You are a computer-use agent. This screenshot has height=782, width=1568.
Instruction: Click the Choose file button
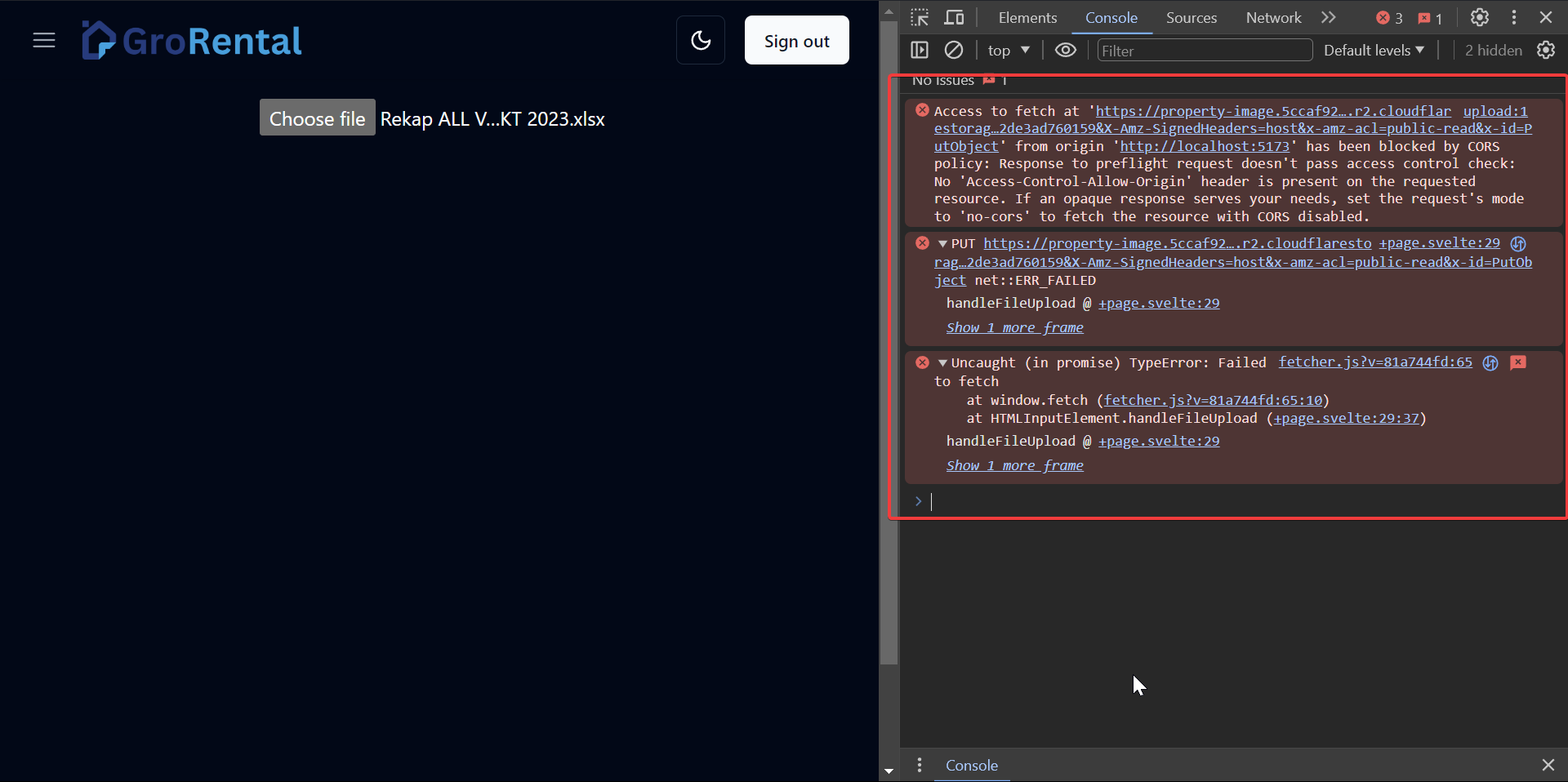tap(318, 118)
